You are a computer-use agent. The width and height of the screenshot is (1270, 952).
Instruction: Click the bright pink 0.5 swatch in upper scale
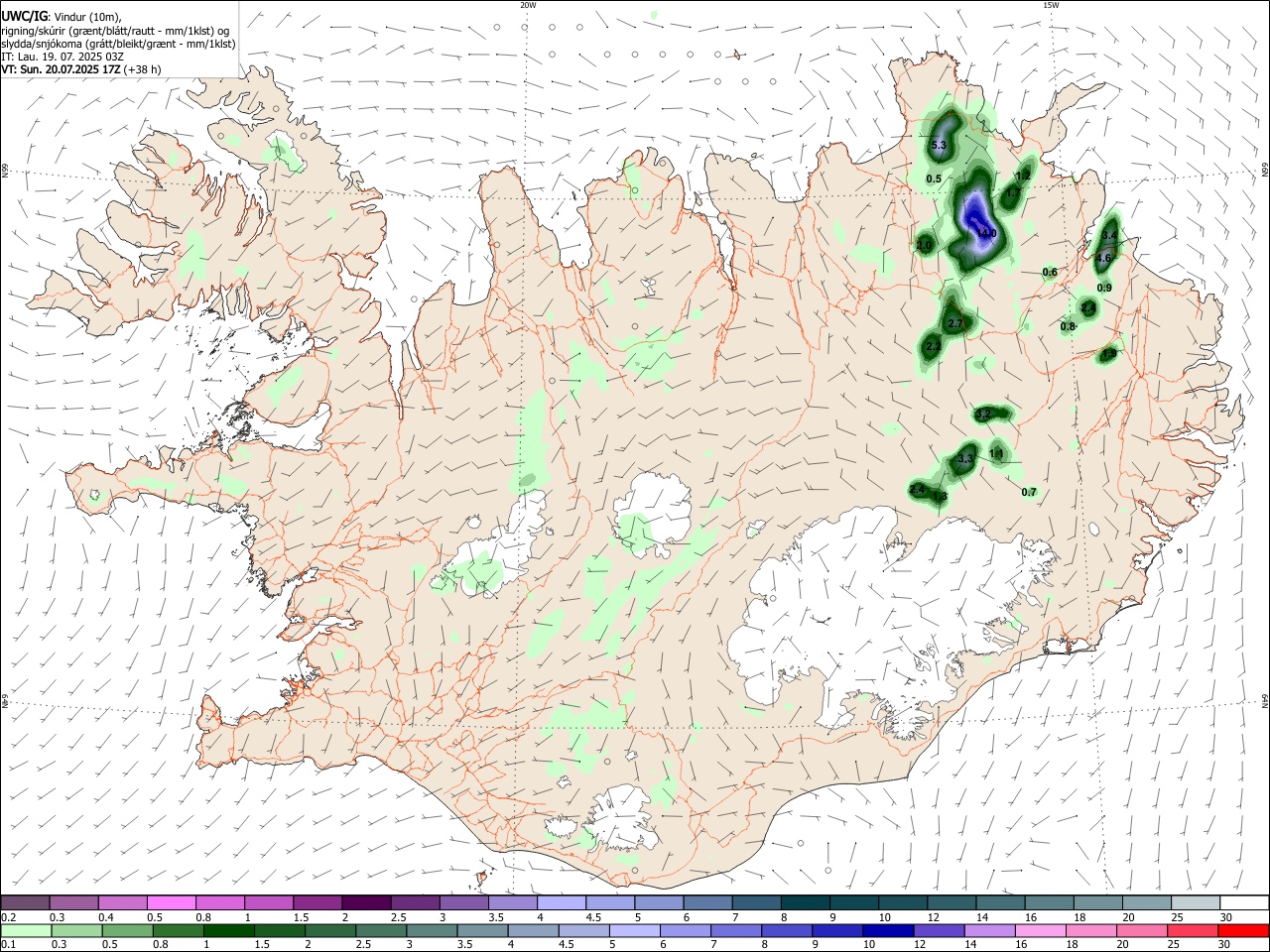(172, 903)
